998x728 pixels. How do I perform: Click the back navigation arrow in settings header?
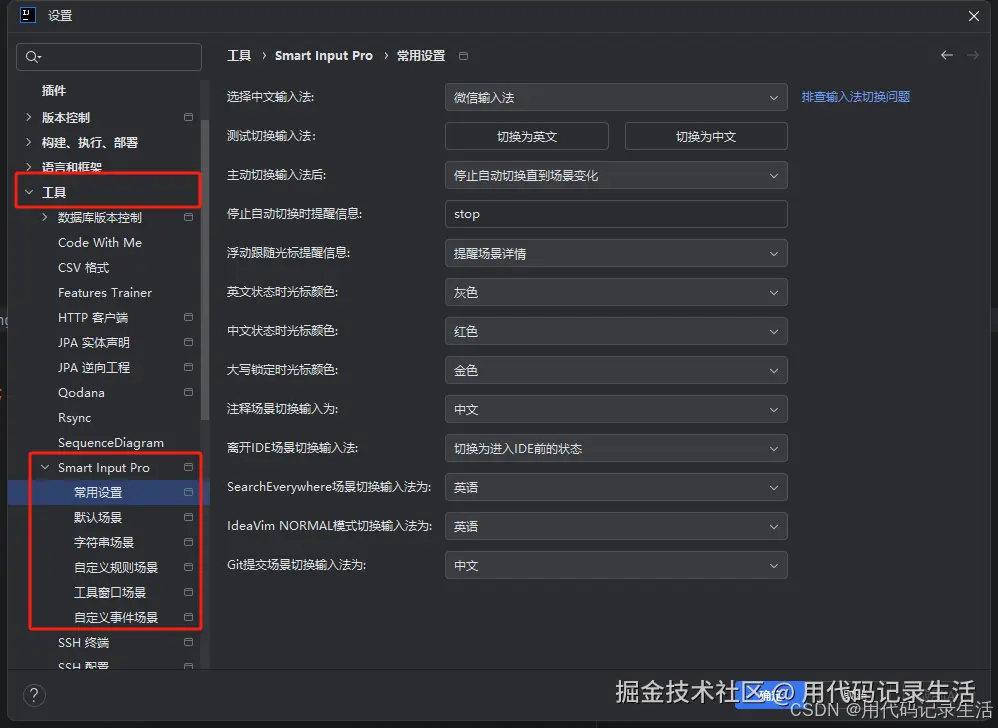(946, 55)
